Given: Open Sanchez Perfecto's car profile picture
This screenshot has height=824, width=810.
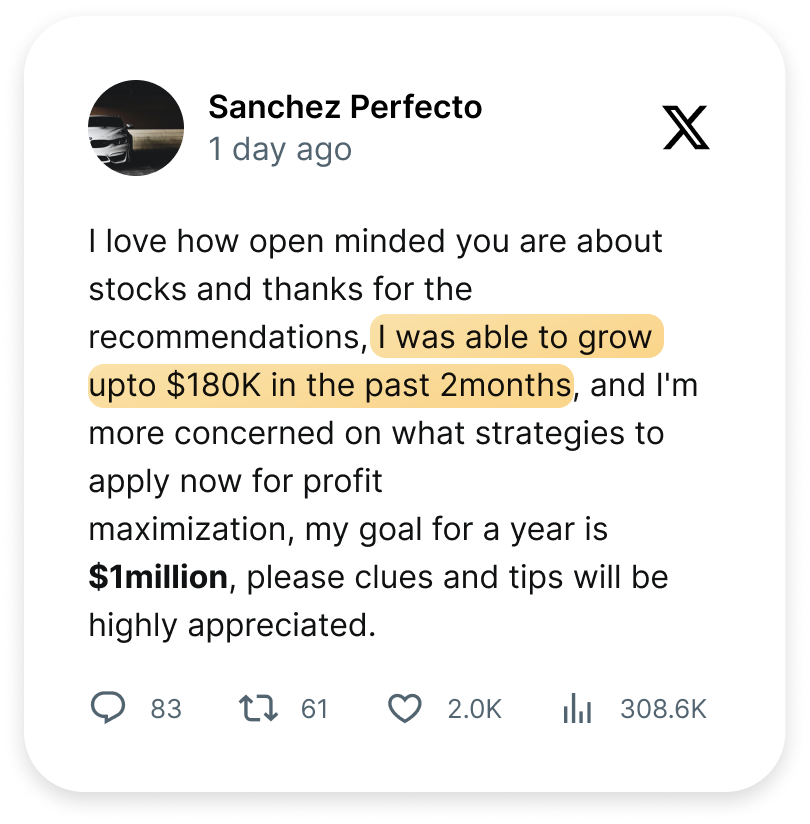Looking at the screenshot, I should click(x=136, y=128).
